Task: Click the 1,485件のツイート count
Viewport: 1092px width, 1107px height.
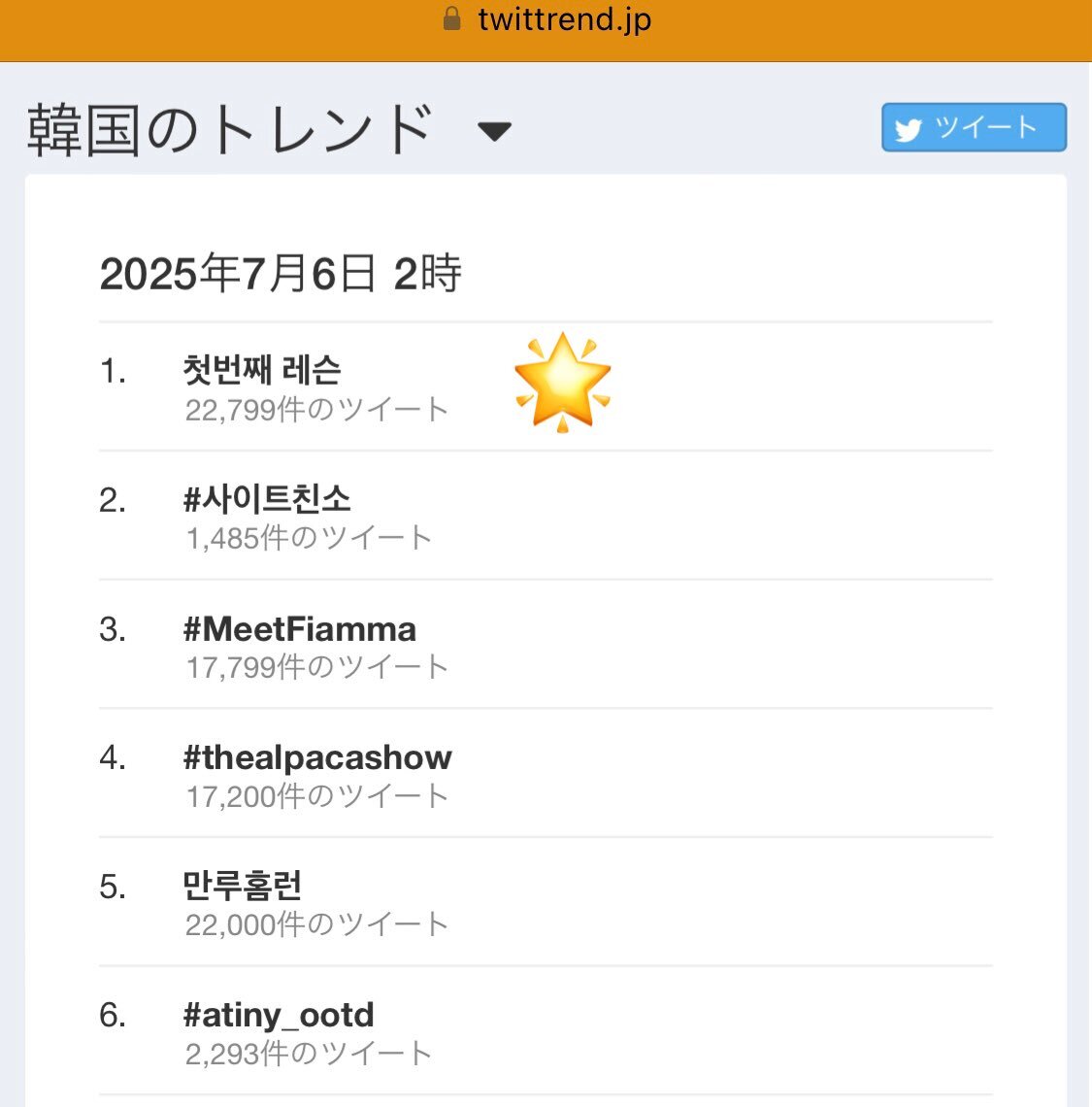Action: click(309, 538)
